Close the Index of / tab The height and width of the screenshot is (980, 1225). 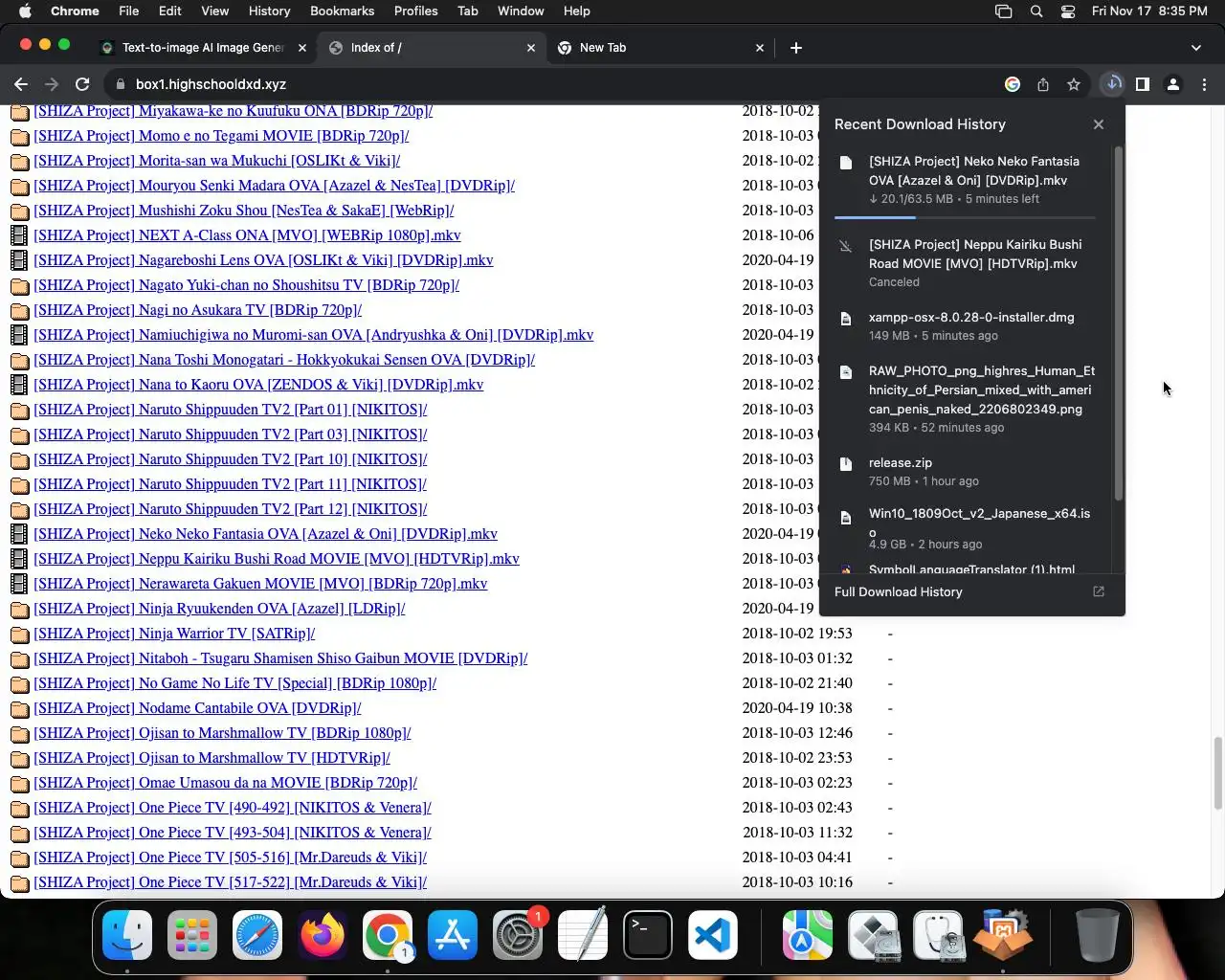click(531, 47)
